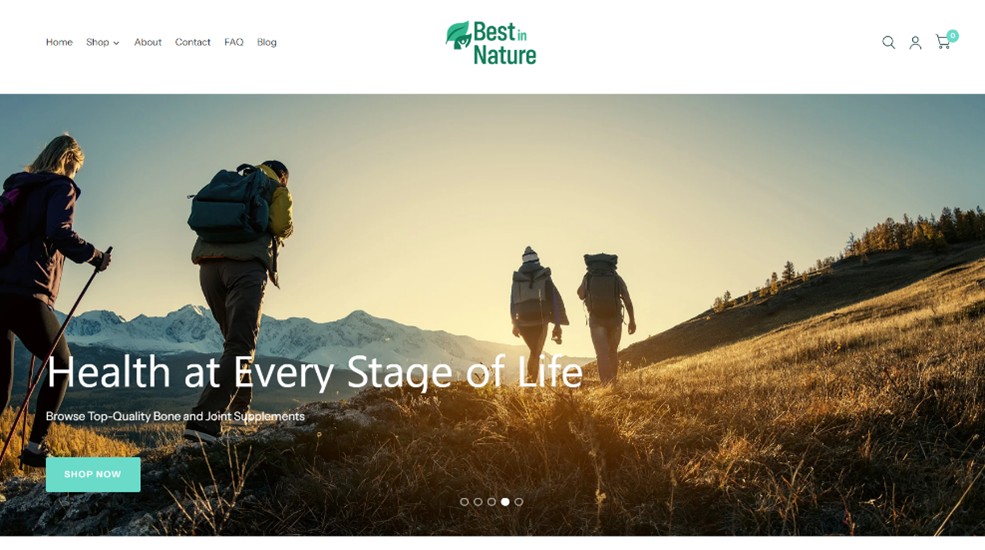Image resolution: width=985 pixels, height=550 pixels.
Task: Click the Health at Every Stage headline
Action: click(315, 373)
